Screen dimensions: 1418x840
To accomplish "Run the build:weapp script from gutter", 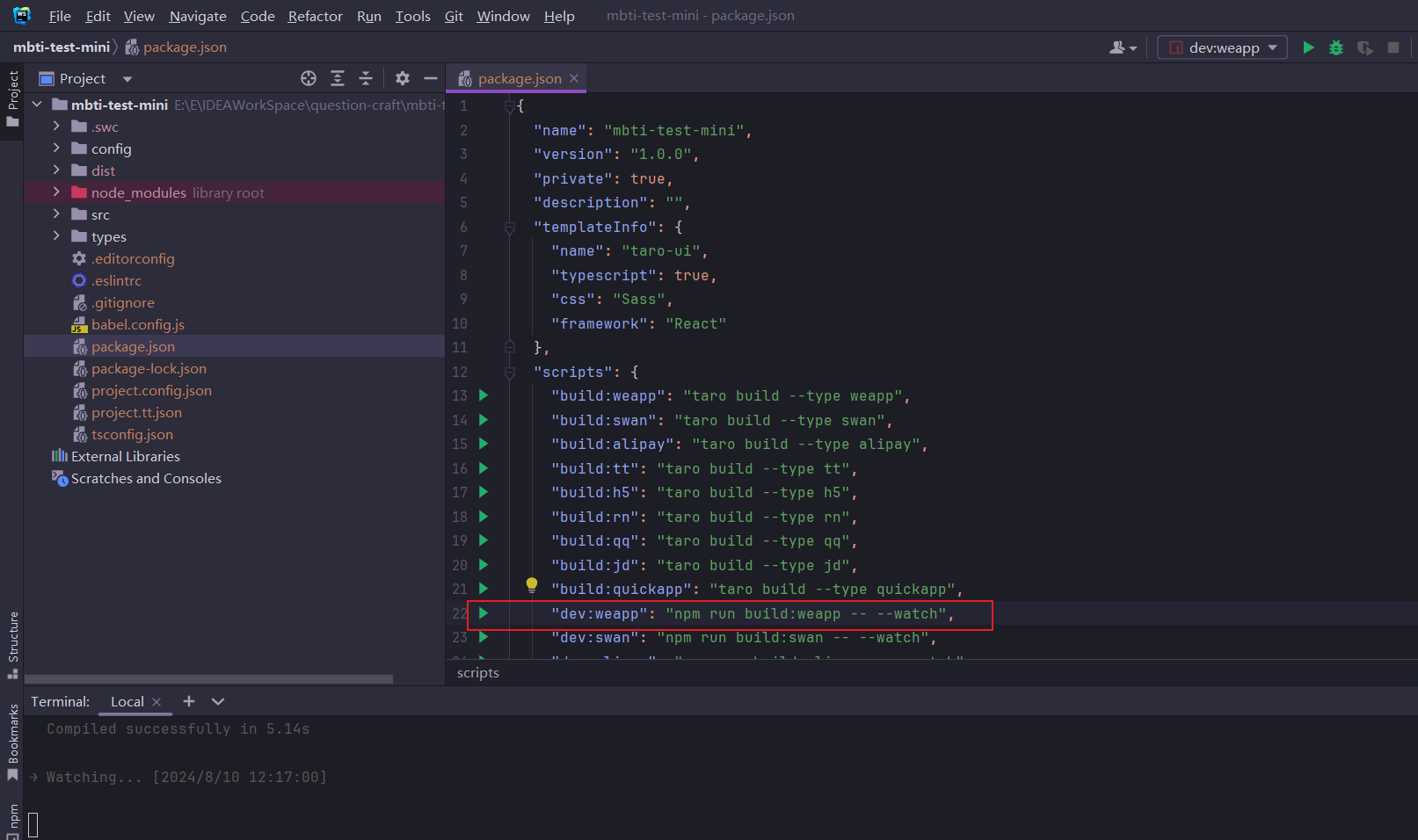I will (x=484, y=395).
